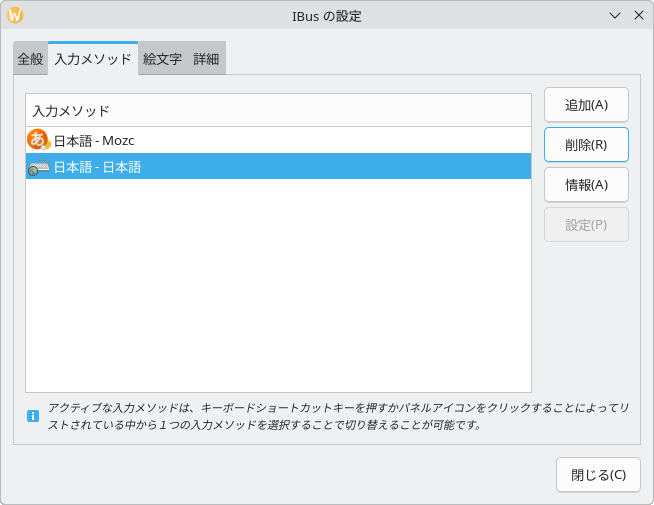Show details with the 情報(A) button
The height and width of the screenshot is (505, 654).
(586, 185)
